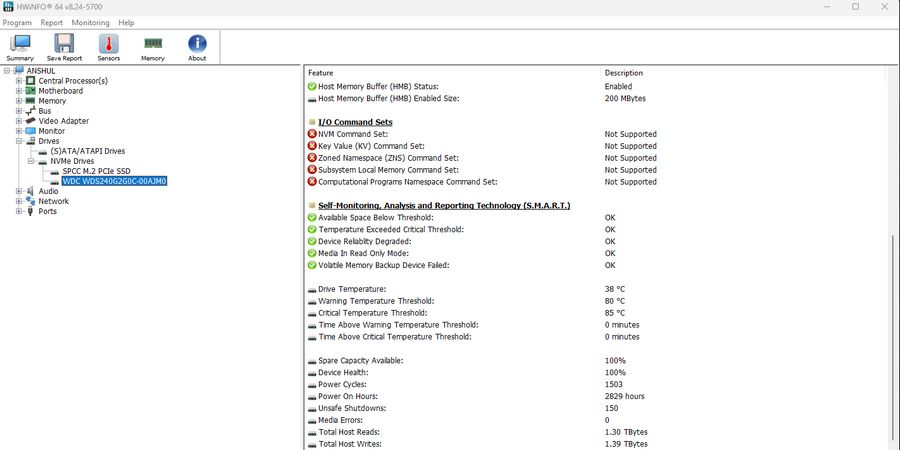Open the Program menu
Image resolution: width=900 pixels, height=450 pixels.
(x=17, y=22)
